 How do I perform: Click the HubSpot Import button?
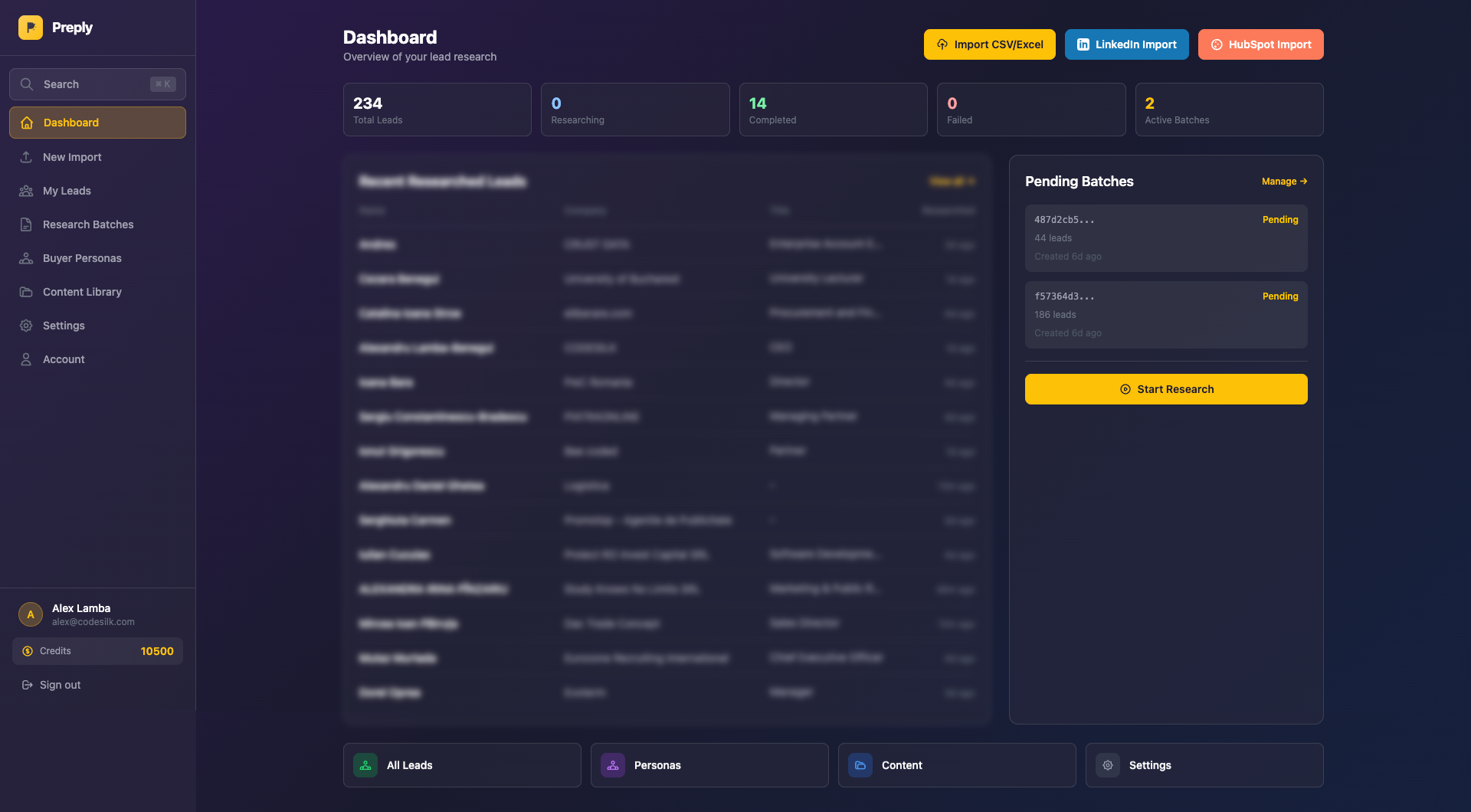1260,44
